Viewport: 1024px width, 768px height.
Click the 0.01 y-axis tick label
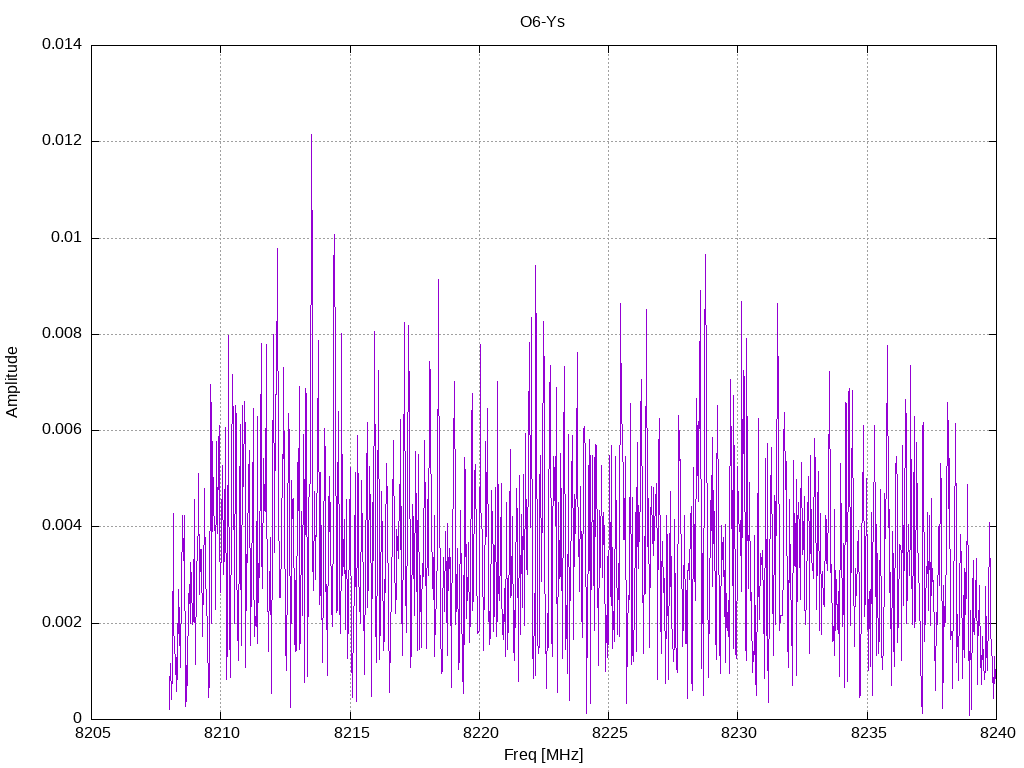click(x=67, y=237)
